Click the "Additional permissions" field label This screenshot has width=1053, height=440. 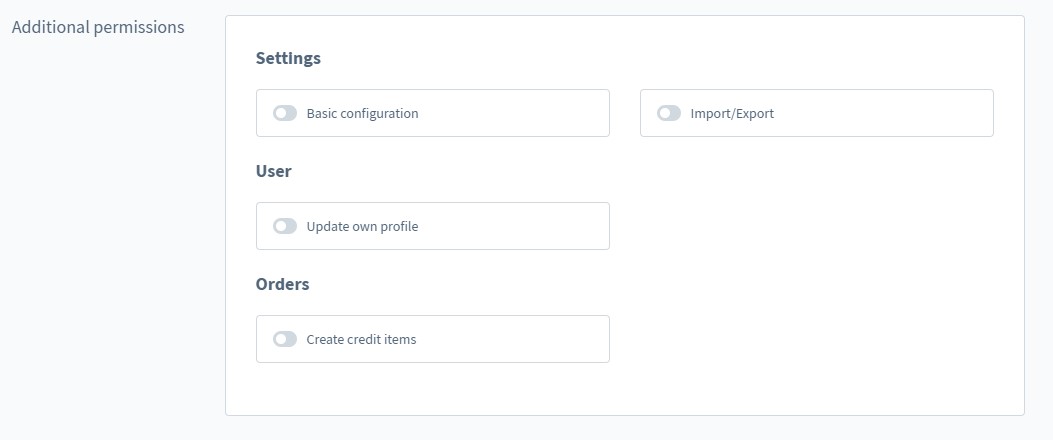[98, 28]
